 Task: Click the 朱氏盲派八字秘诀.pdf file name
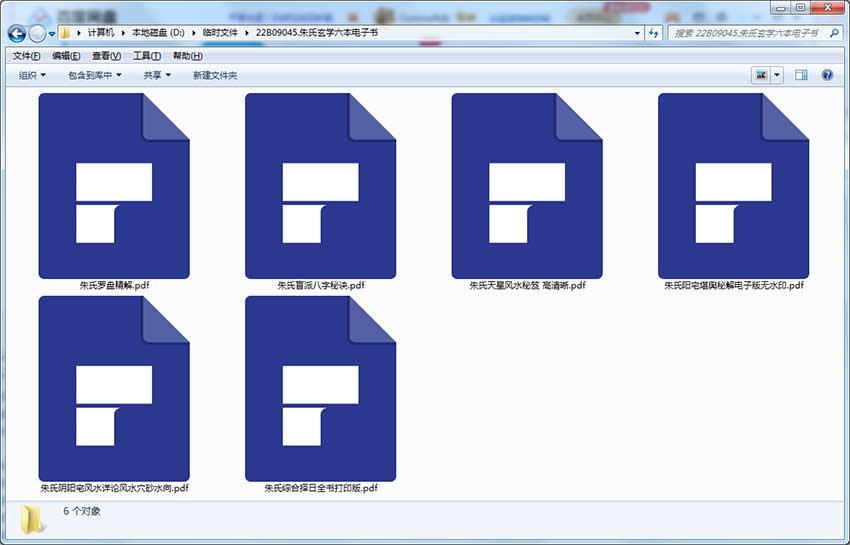[321, 285]
